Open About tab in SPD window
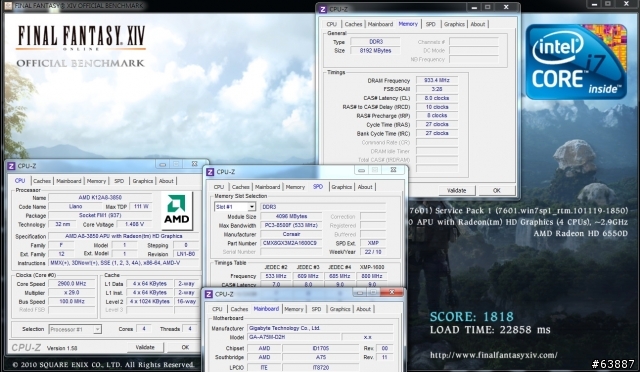This screenshot has height=372, width=640. (x=365, y=187)
